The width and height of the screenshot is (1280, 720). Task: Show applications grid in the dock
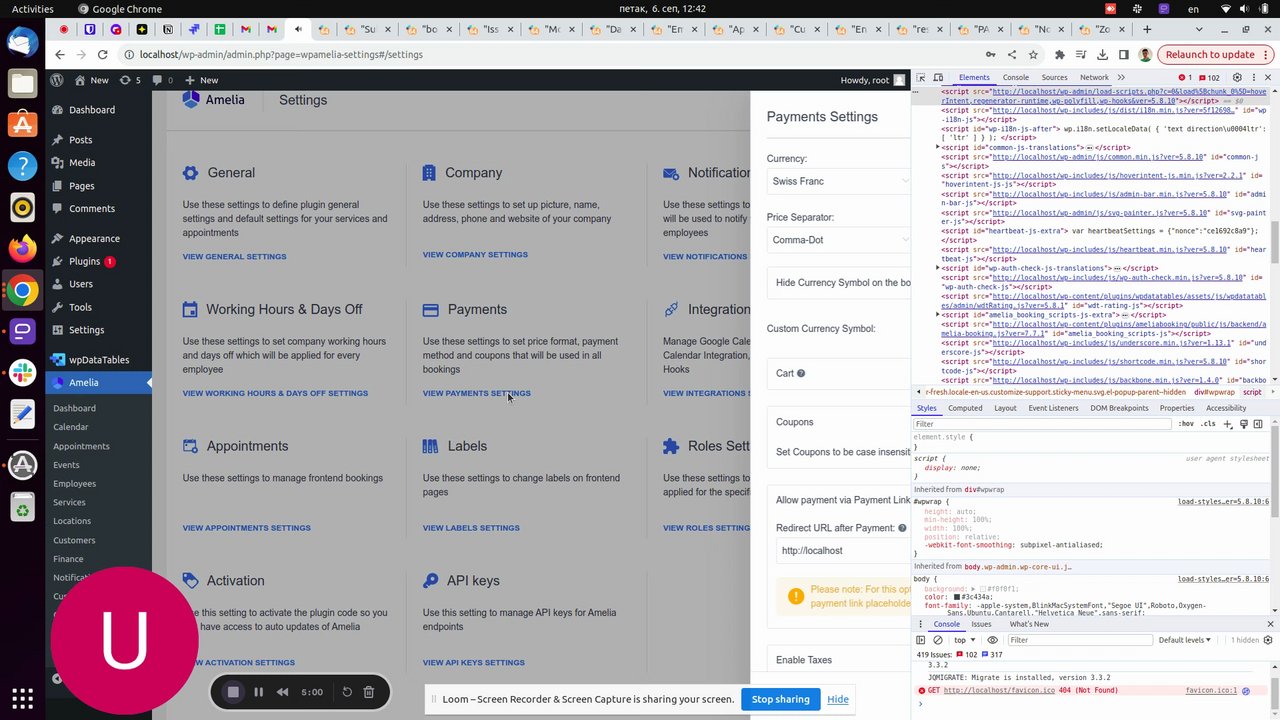pyautogui.click(x=22, y=698)
